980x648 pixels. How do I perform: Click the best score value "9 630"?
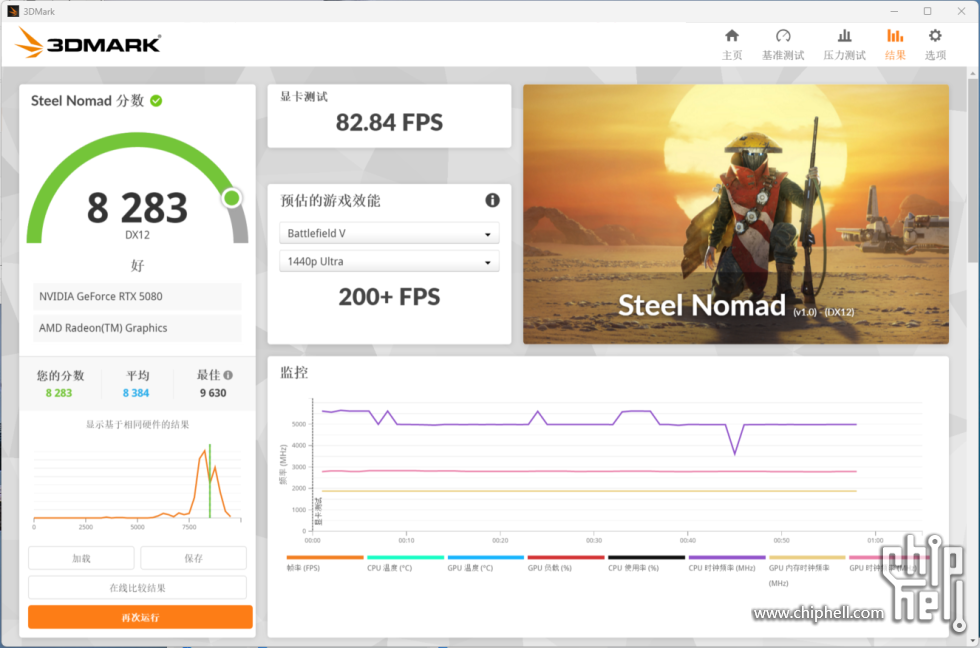click(x=212, y=392)
